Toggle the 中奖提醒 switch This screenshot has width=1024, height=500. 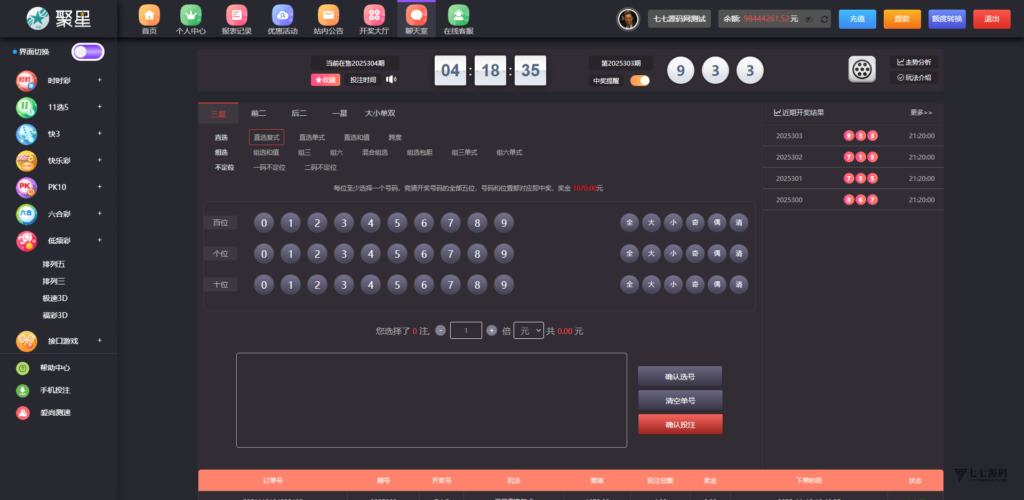639,80
